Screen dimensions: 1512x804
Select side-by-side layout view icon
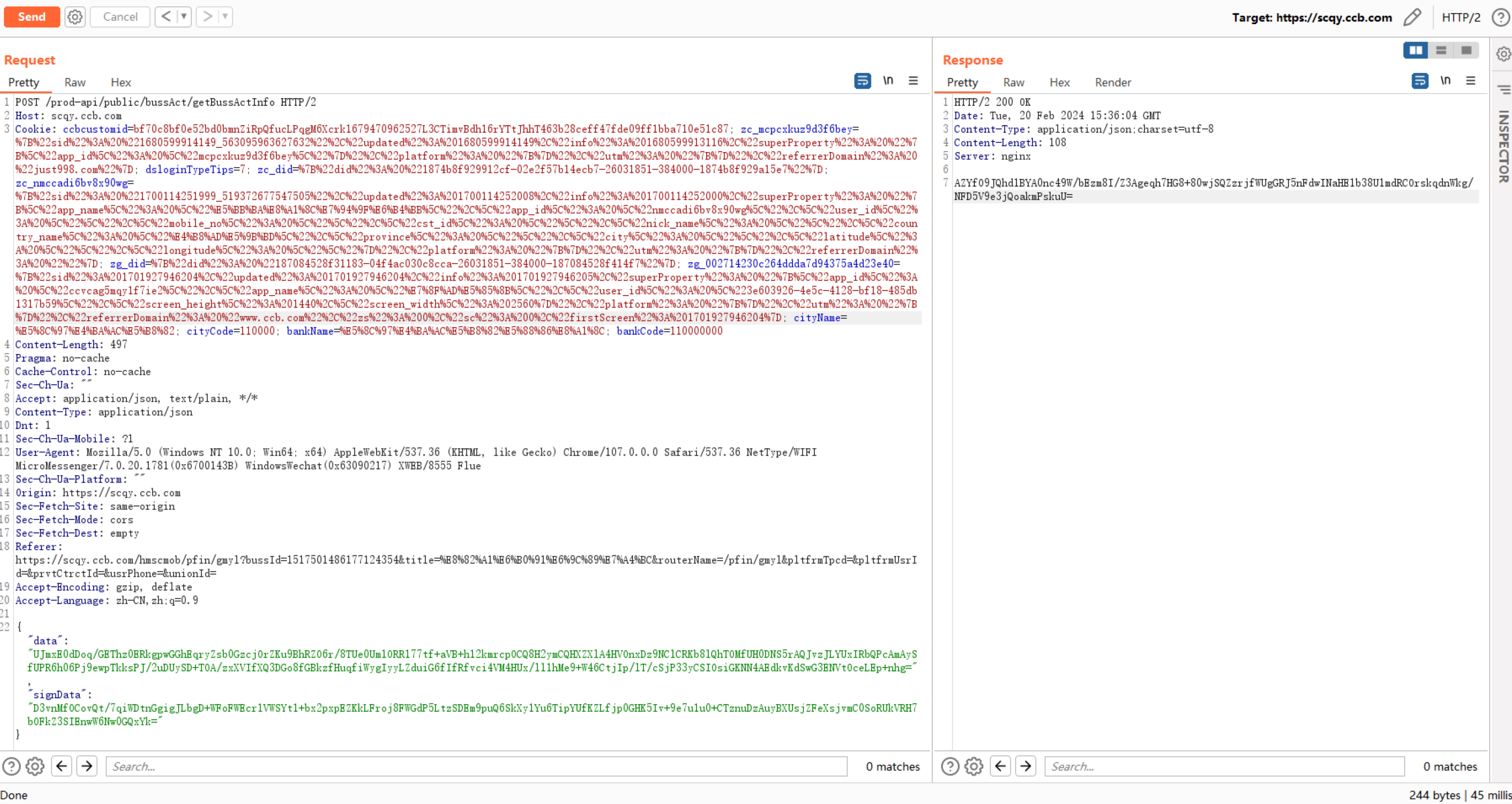(x=1415, y=50)
